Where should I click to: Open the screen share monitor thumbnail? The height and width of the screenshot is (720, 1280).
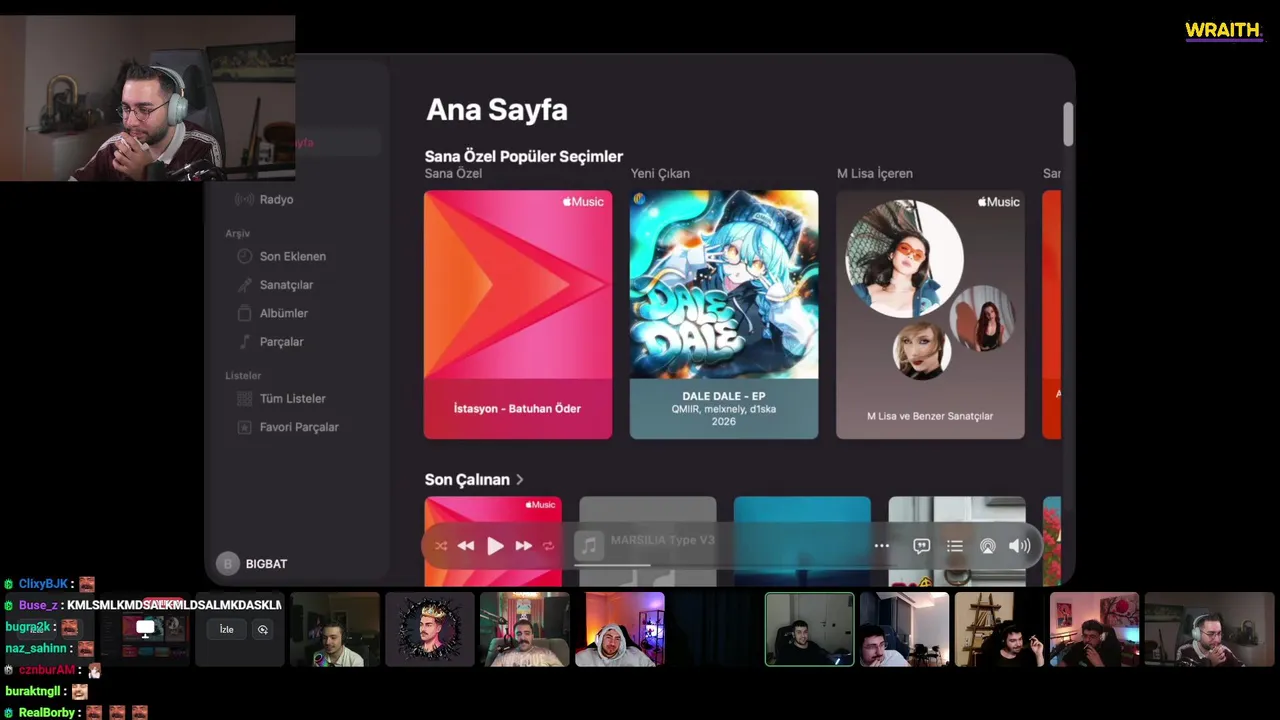[145, 629]
